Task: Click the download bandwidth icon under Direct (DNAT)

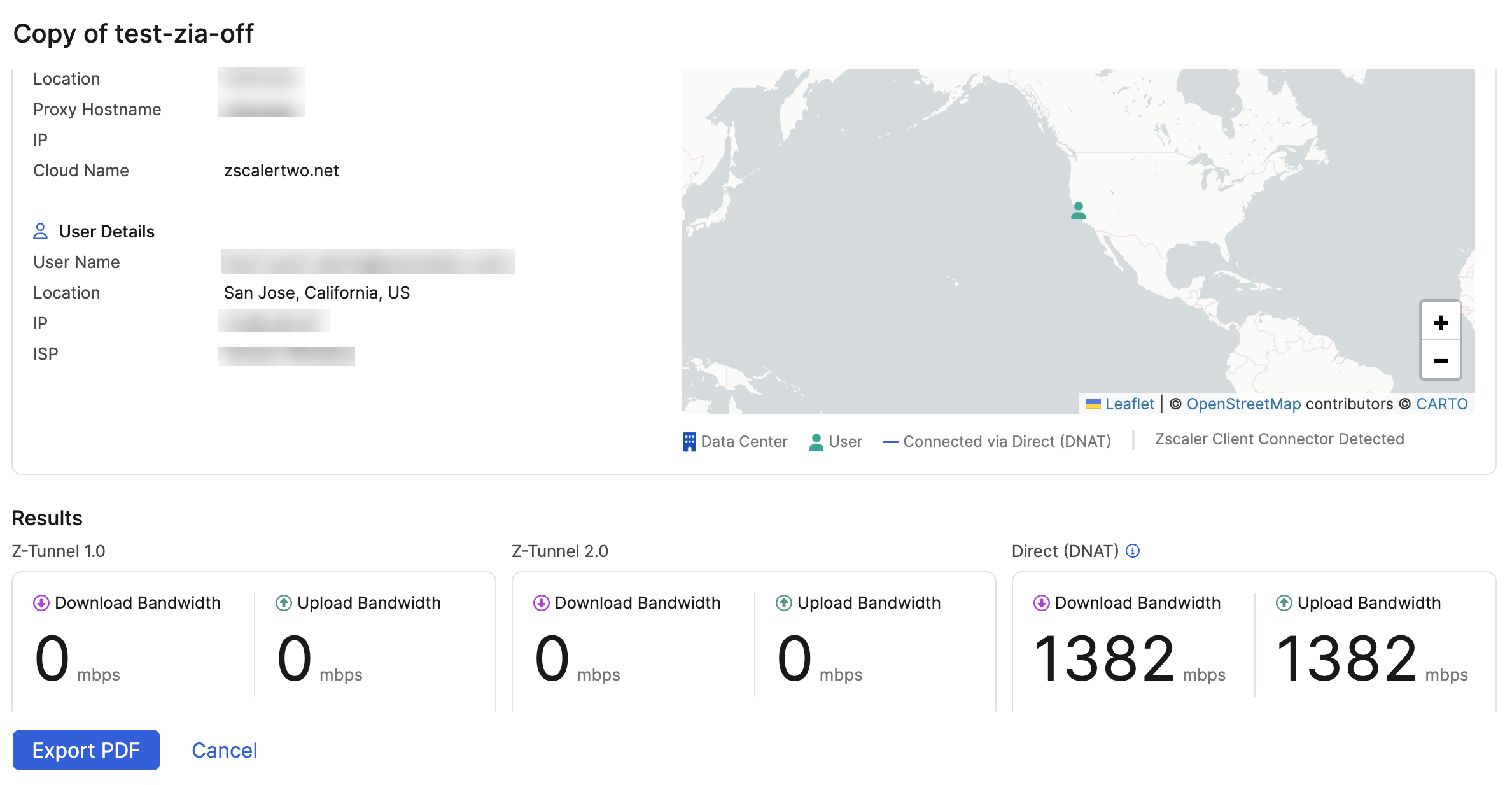Action: tap(1041, 602)
